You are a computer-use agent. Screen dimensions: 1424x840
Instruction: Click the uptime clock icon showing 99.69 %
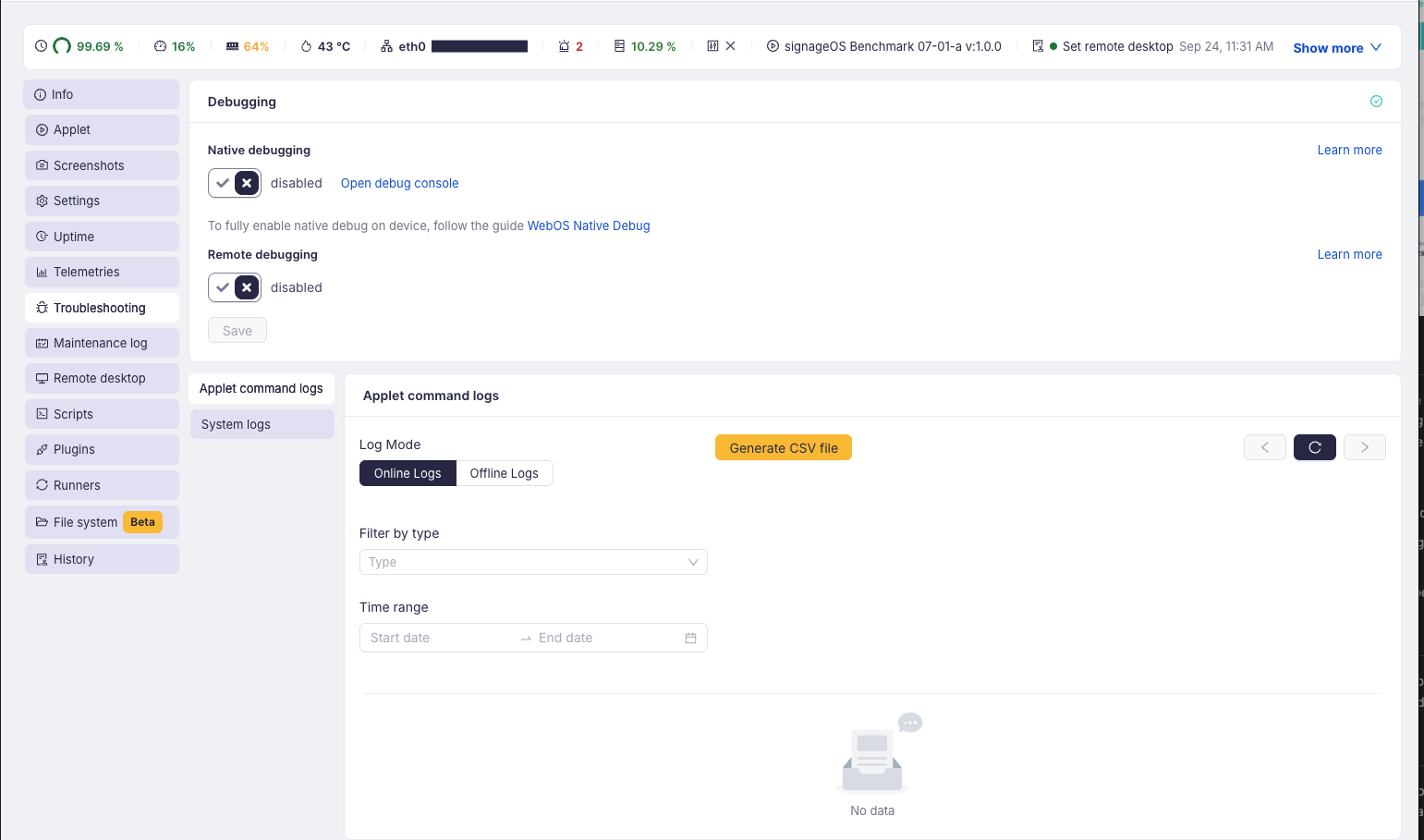point(41,46)
